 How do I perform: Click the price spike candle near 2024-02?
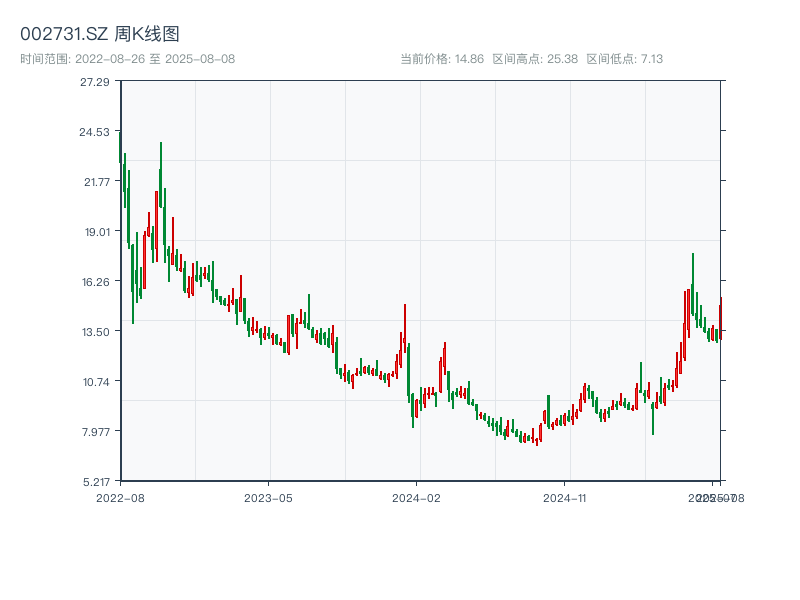[x=404, y=325]
